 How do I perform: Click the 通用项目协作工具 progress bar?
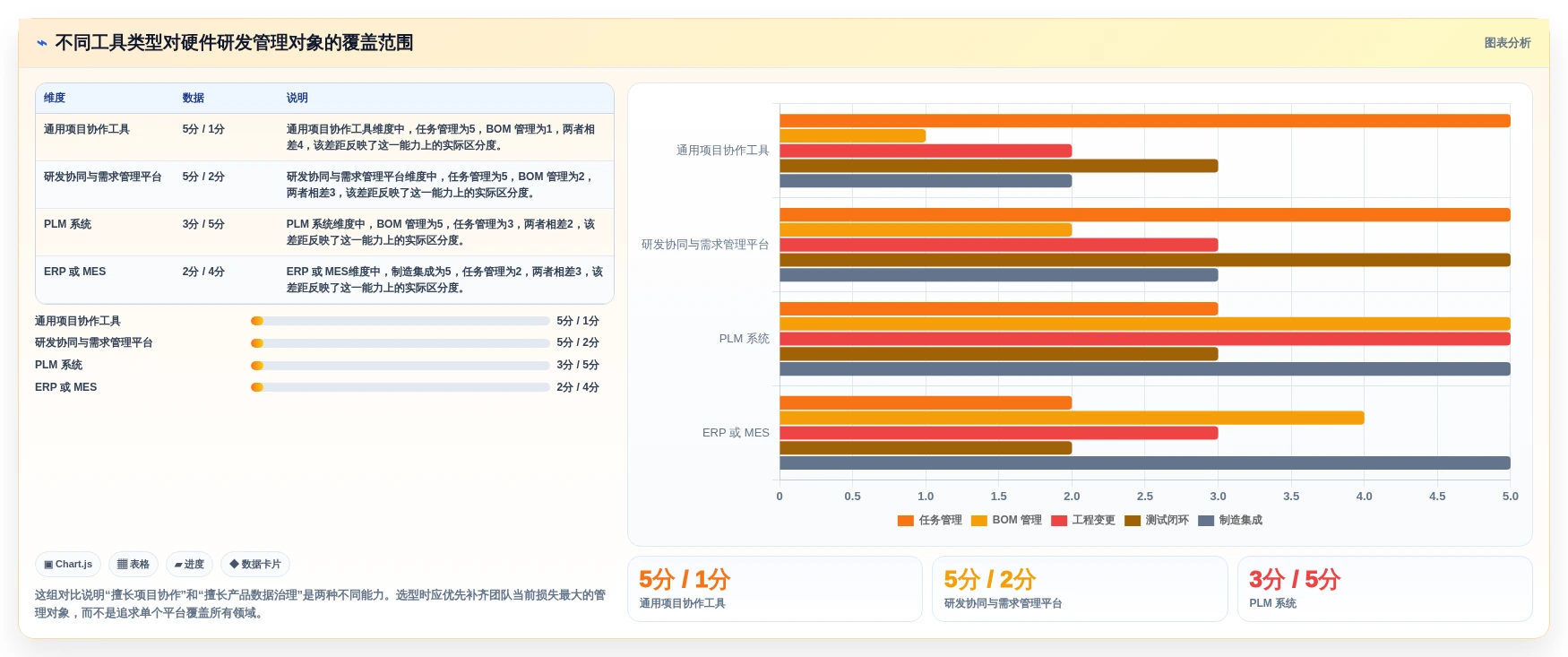click(x=401, y=321)
